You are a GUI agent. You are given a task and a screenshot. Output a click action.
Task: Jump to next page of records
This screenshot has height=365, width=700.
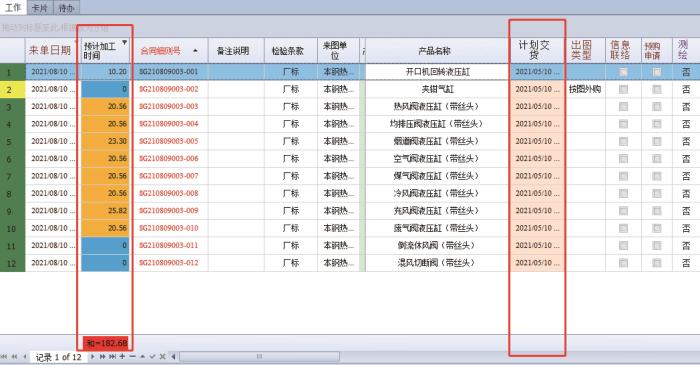point(102,357)
